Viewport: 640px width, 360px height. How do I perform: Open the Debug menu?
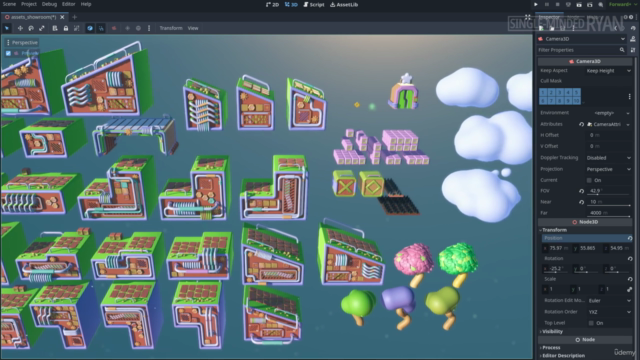click(x=49, y=4)
